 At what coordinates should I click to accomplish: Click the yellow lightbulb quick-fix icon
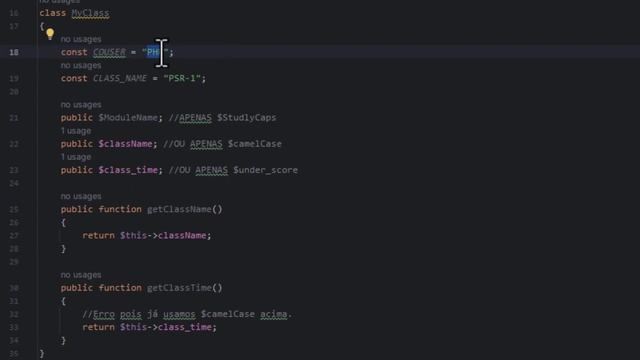click(x=50, y=33)
